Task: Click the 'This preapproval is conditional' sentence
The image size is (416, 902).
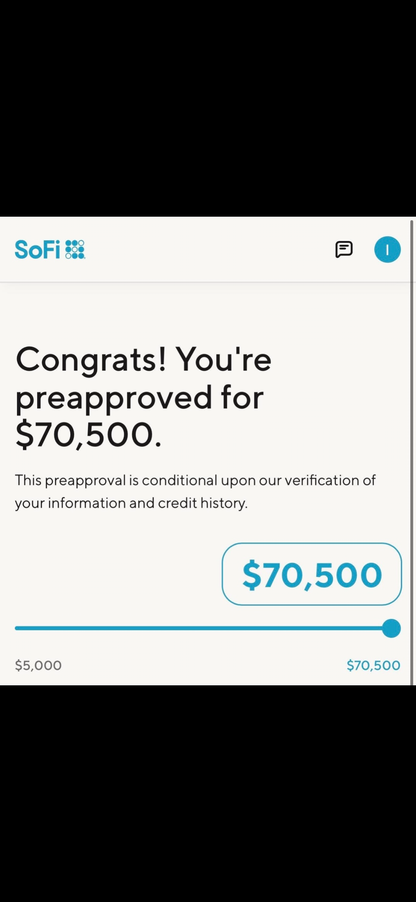Action: (195, 480)
